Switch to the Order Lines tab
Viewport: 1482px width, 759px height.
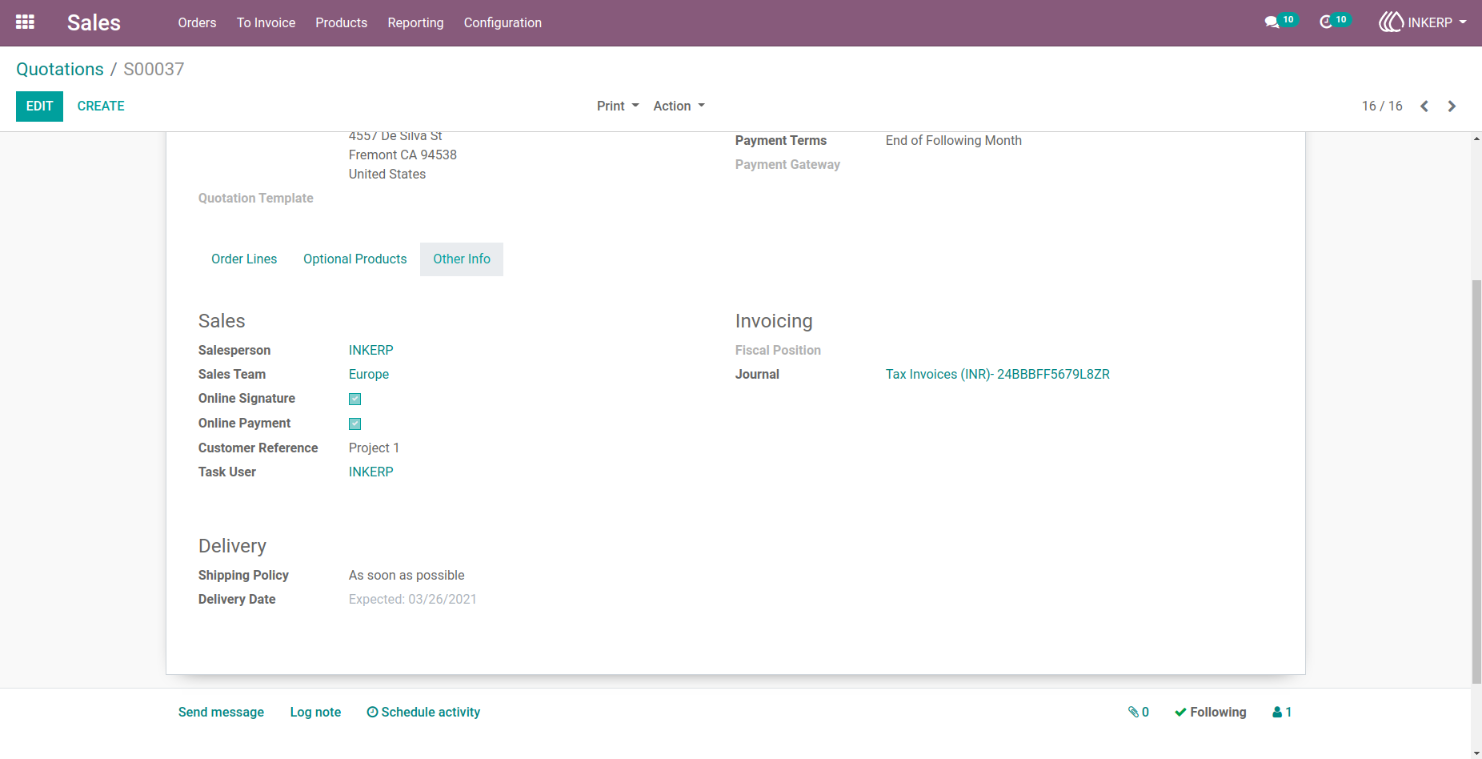point(244,259)
